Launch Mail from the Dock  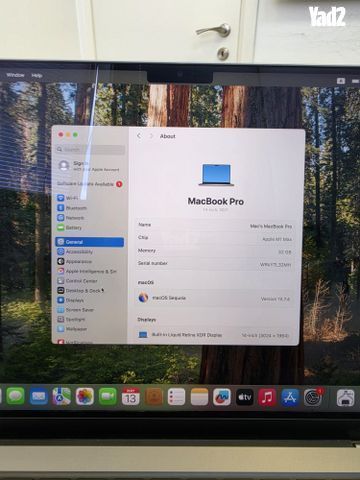point(39,396)
